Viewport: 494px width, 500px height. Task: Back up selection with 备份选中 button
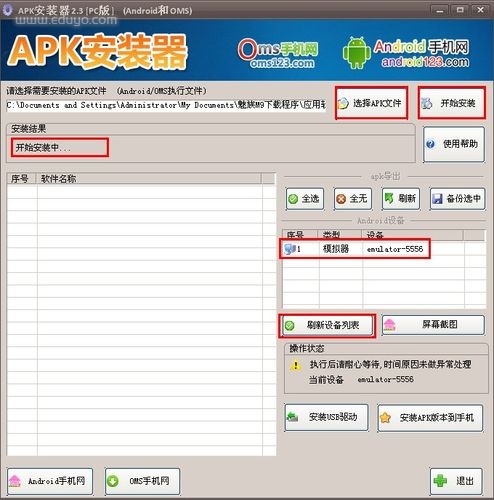click(x=457, y=199)
